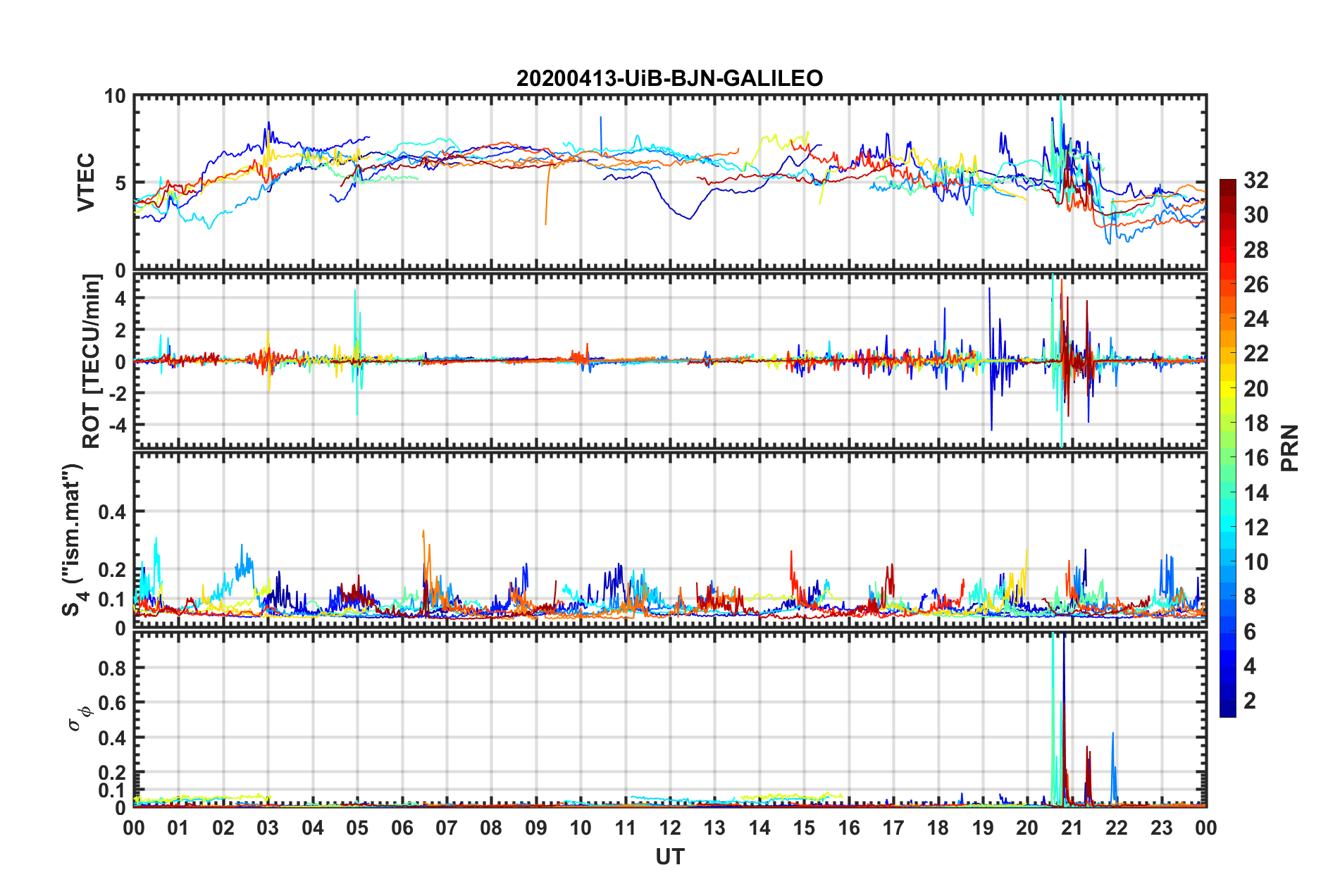Click x-axis tick label 15
Viewport: 1340px width, 896px height.
pyautogui.click(x=804, y=828)
